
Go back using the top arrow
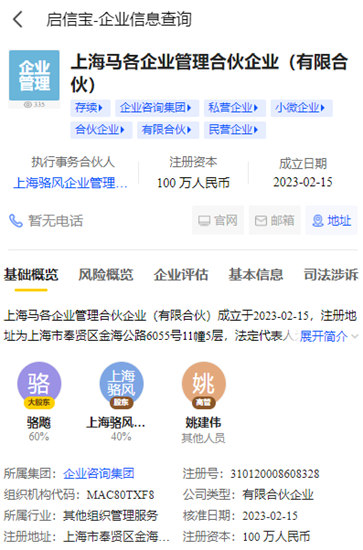click(18, 19)
